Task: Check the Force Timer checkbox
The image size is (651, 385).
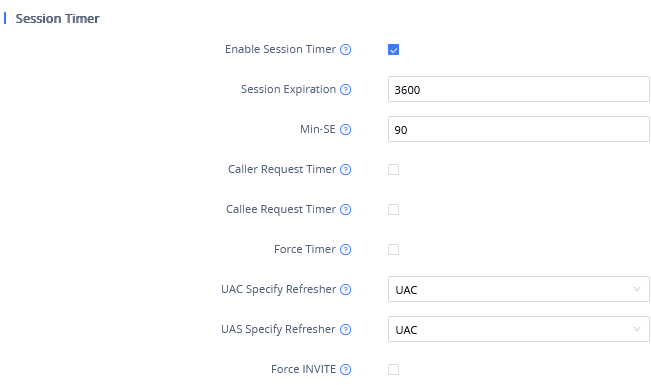Action: [394, 250]
